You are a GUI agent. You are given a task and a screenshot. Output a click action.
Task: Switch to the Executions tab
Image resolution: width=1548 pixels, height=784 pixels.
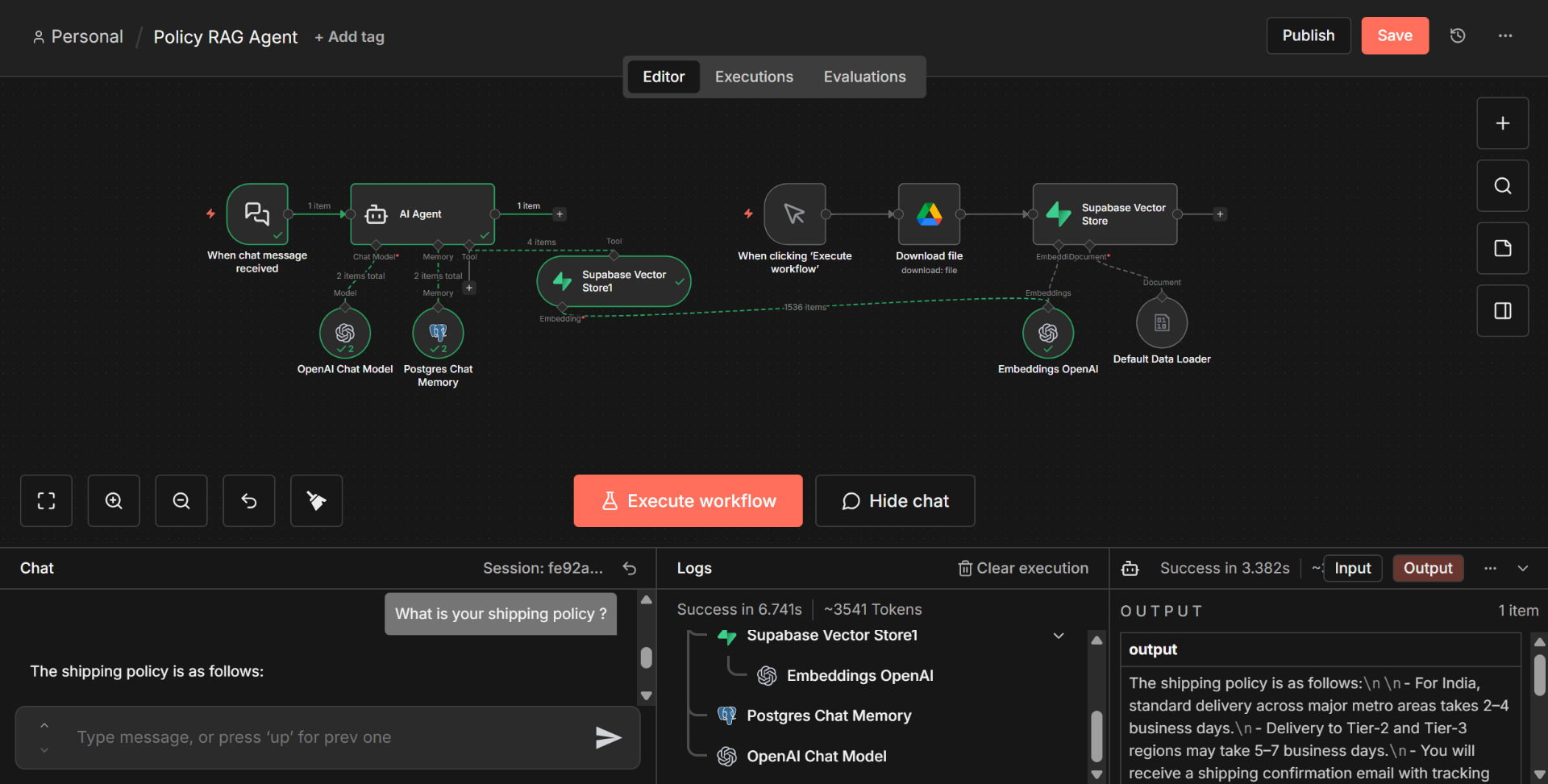(x=754, y=77)
